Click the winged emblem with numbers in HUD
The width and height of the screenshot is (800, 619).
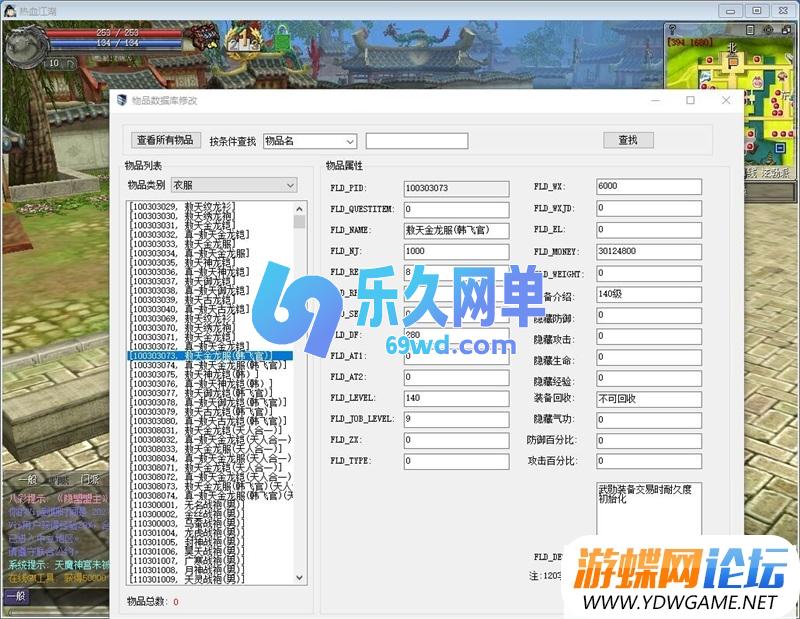click(x=244, y=39)
